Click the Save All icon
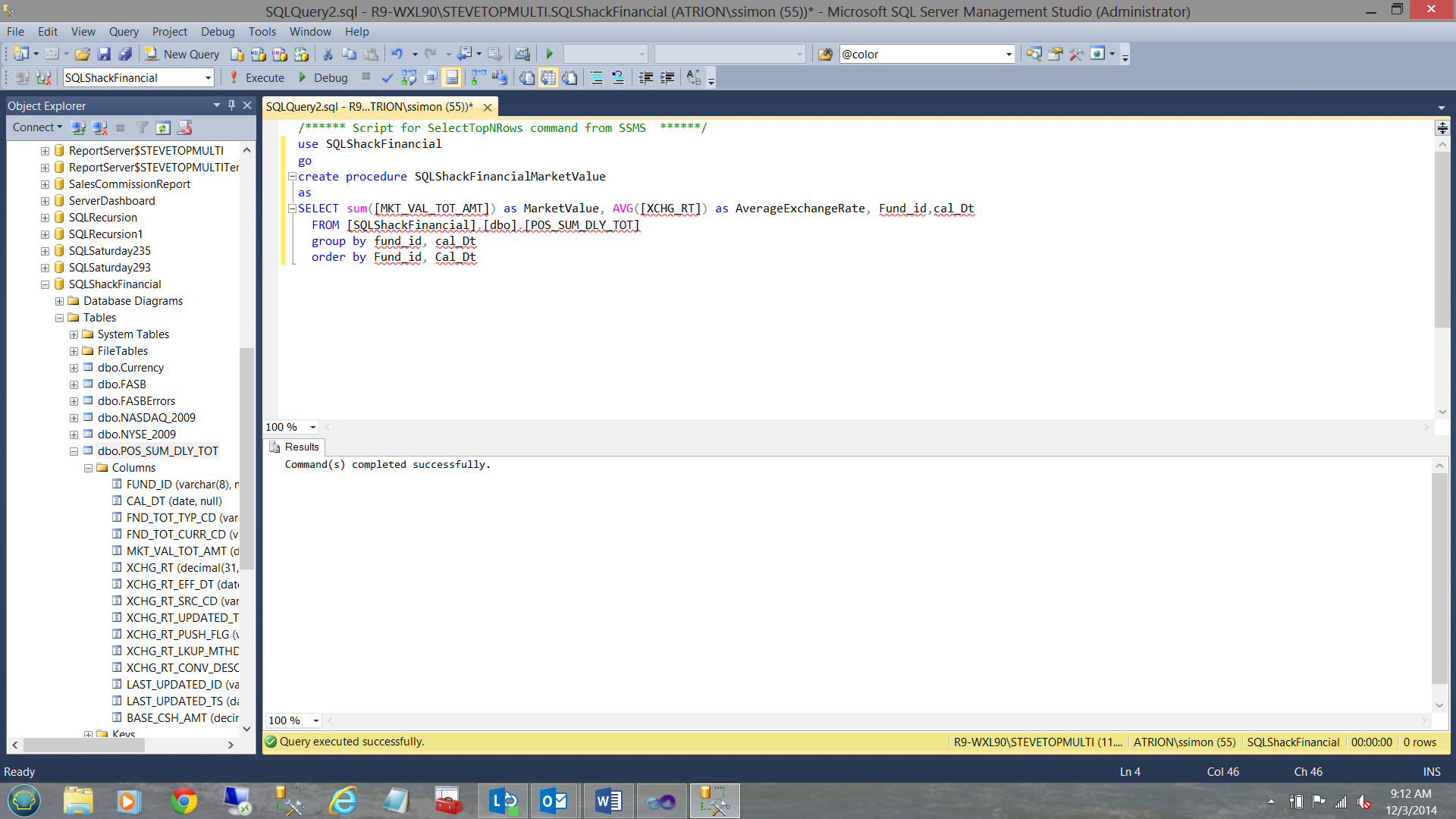Screen dimensions: 1456x819 click(125, 54)
